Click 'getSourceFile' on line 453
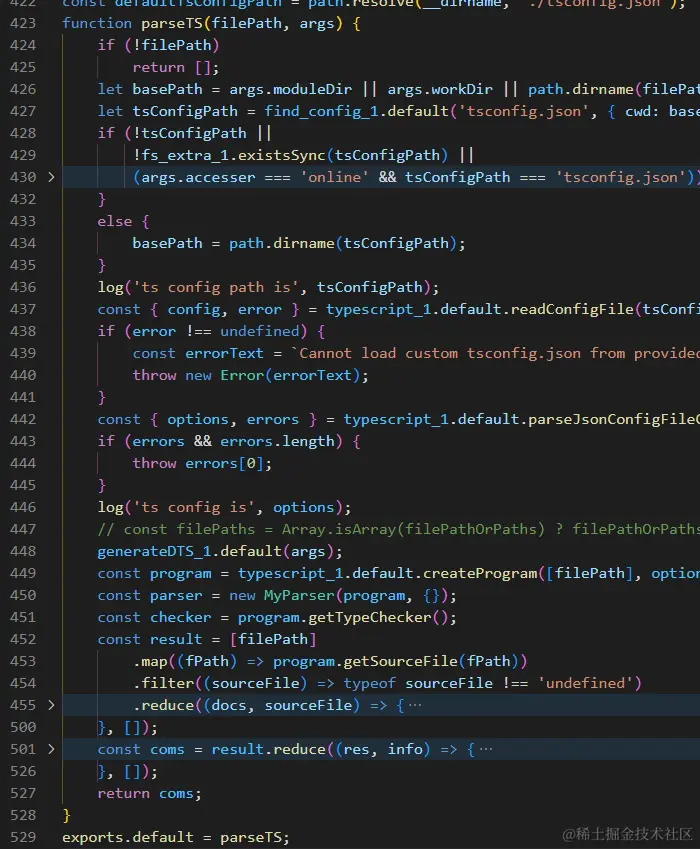The image size is (700, 849). tap(400, 661)
